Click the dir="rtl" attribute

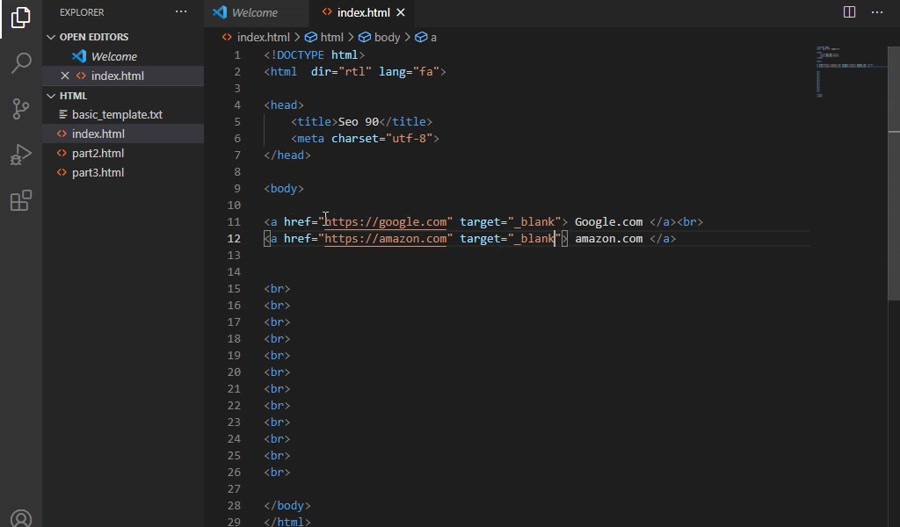coord(341,72)
